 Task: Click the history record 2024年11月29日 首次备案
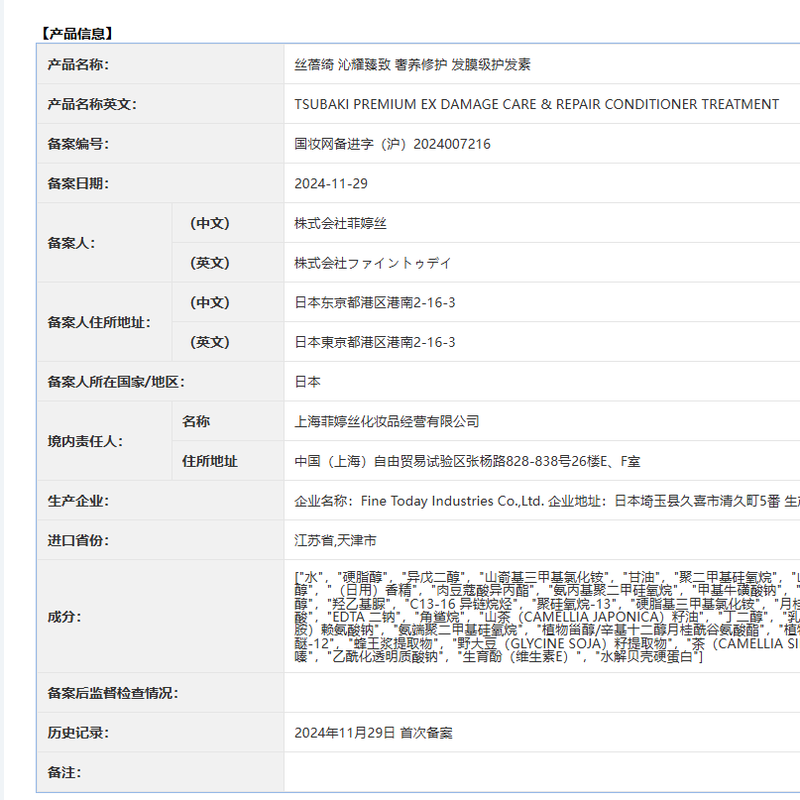pyautogui.click(x=373, y=733)
